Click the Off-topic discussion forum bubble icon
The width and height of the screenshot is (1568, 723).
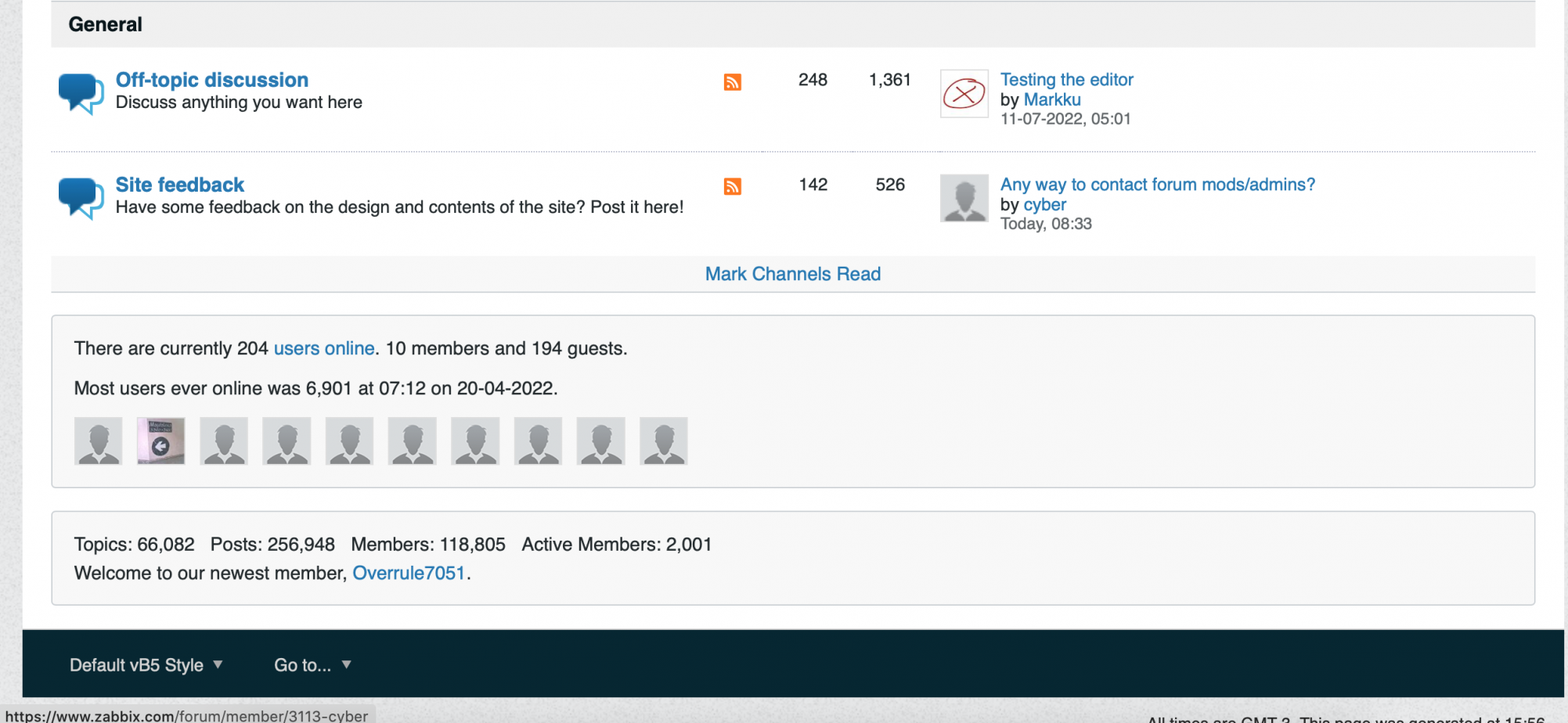(81, 93)
